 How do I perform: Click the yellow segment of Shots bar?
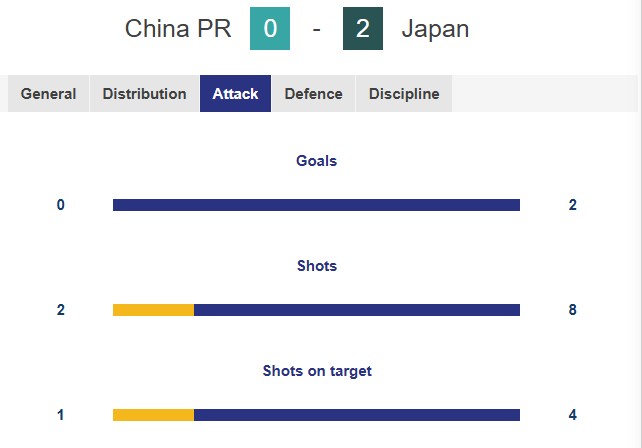pyautogui.click(x=153, y=310)
